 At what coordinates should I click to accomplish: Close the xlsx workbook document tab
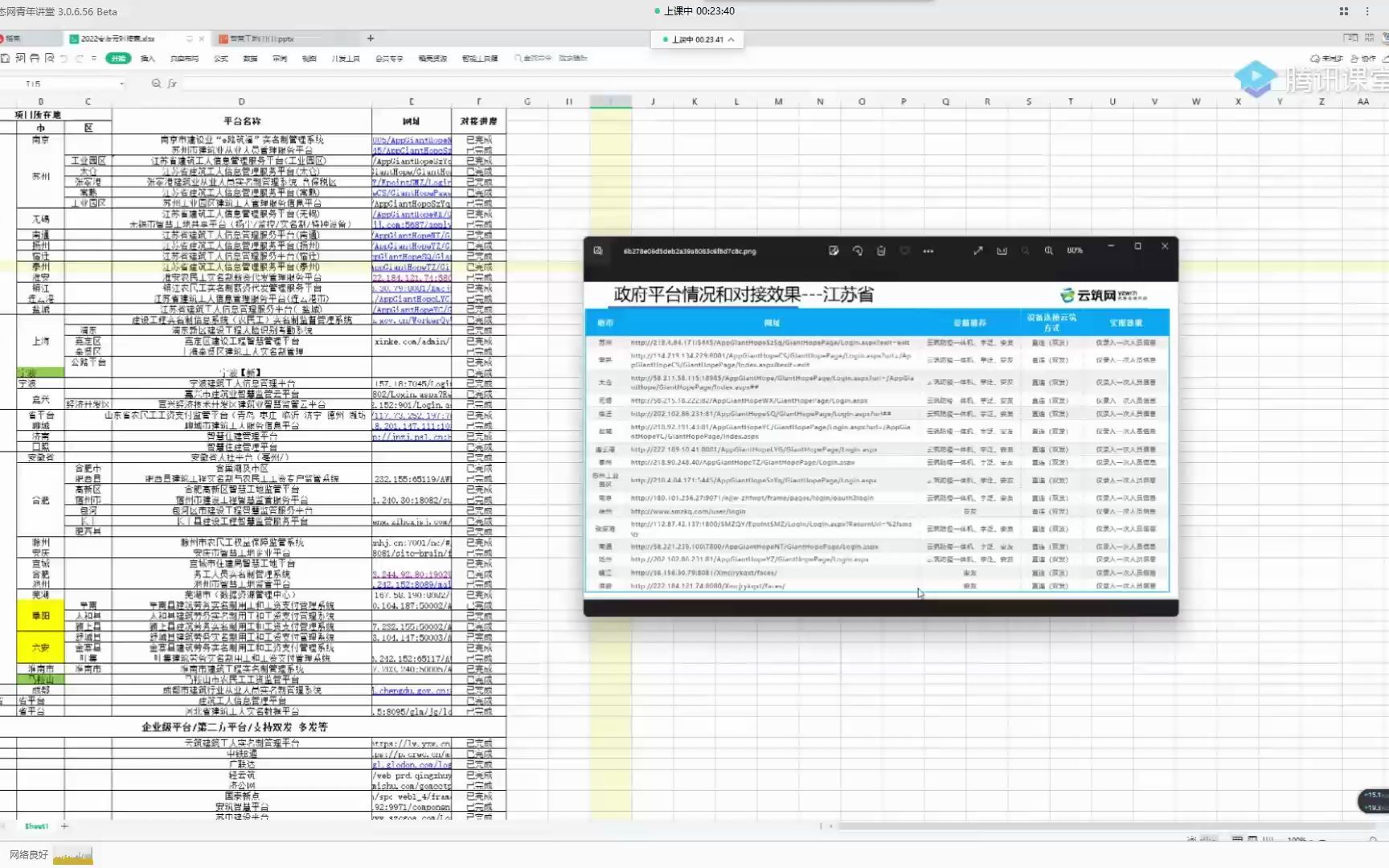point(201,39)
